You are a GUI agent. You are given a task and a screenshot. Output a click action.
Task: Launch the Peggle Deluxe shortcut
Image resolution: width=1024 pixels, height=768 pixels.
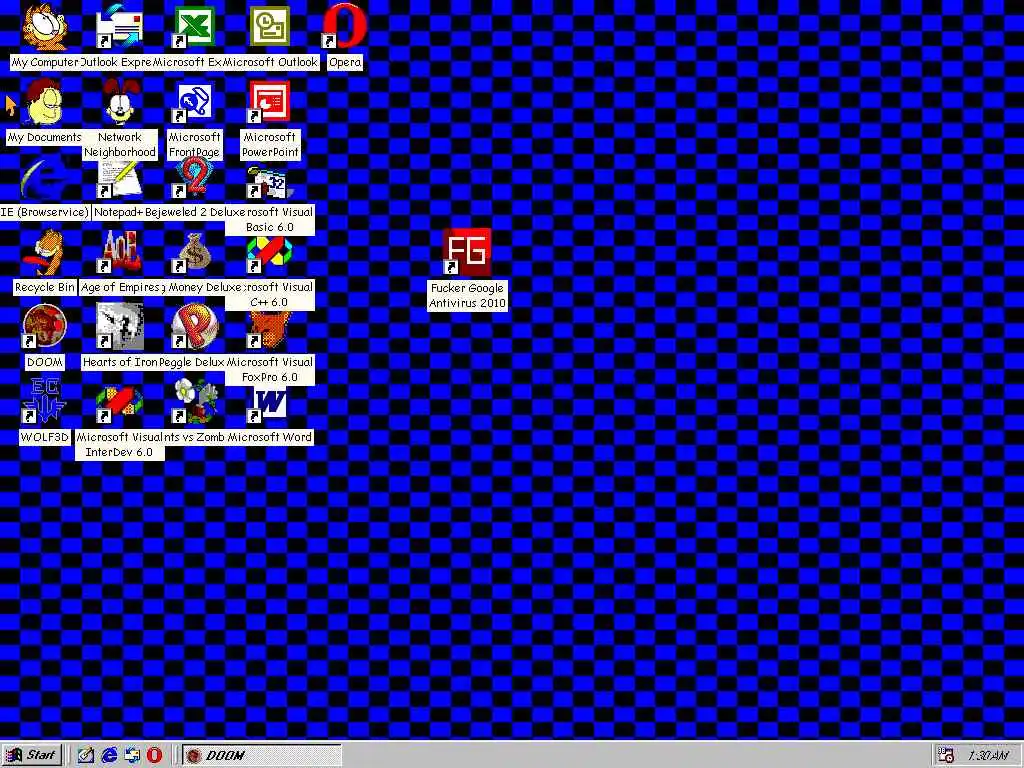(x=194, y=326)
